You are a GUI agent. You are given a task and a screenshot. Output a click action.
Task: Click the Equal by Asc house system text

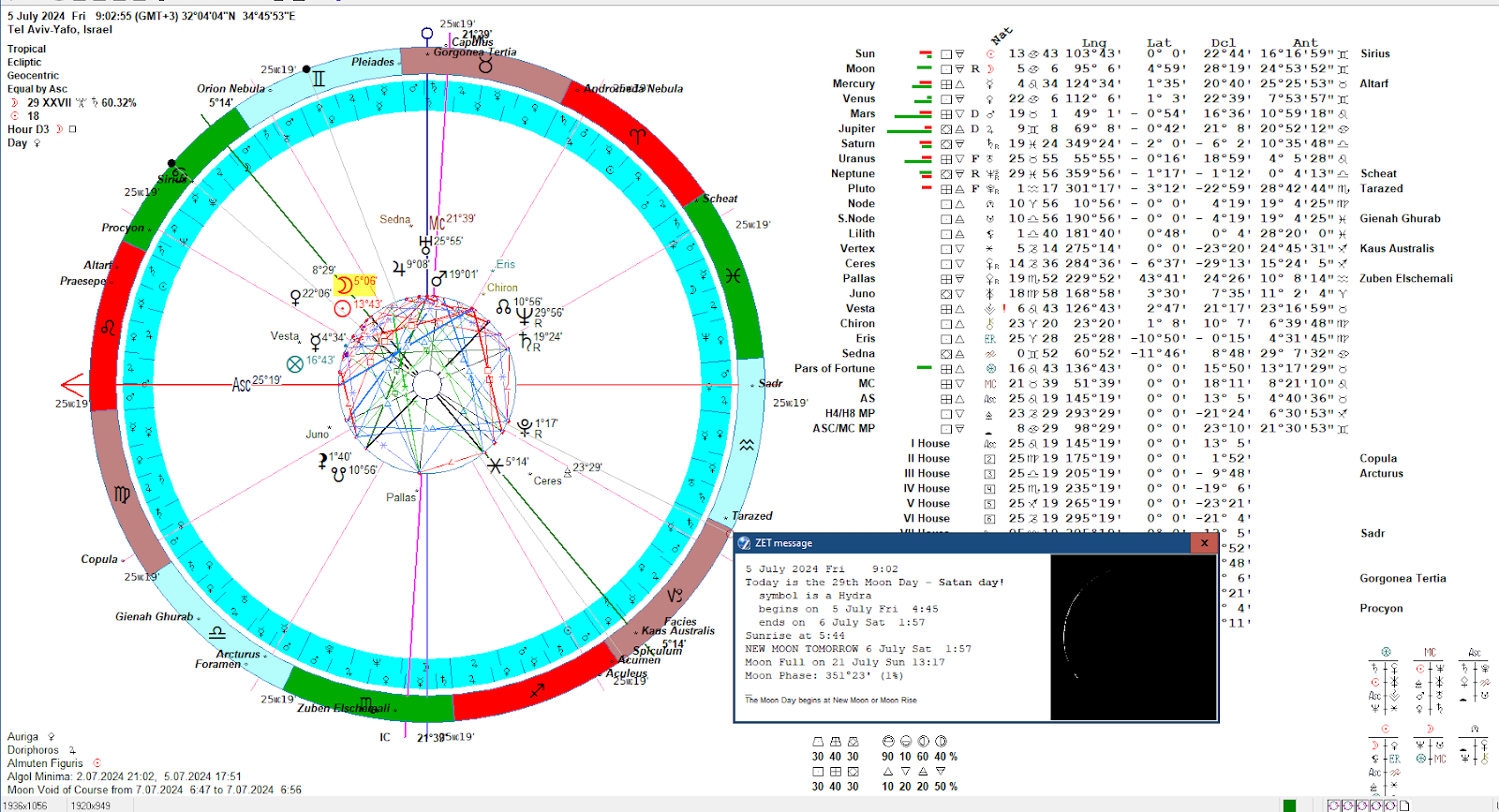pos(37,88)
